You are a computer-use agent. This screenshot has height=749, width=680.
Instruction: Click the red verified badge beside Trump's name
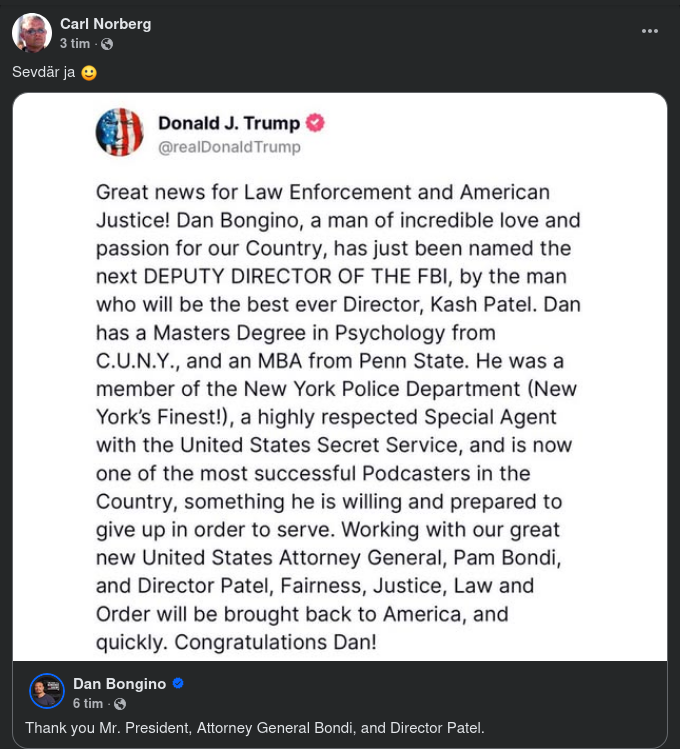click(x=315, y=123)
